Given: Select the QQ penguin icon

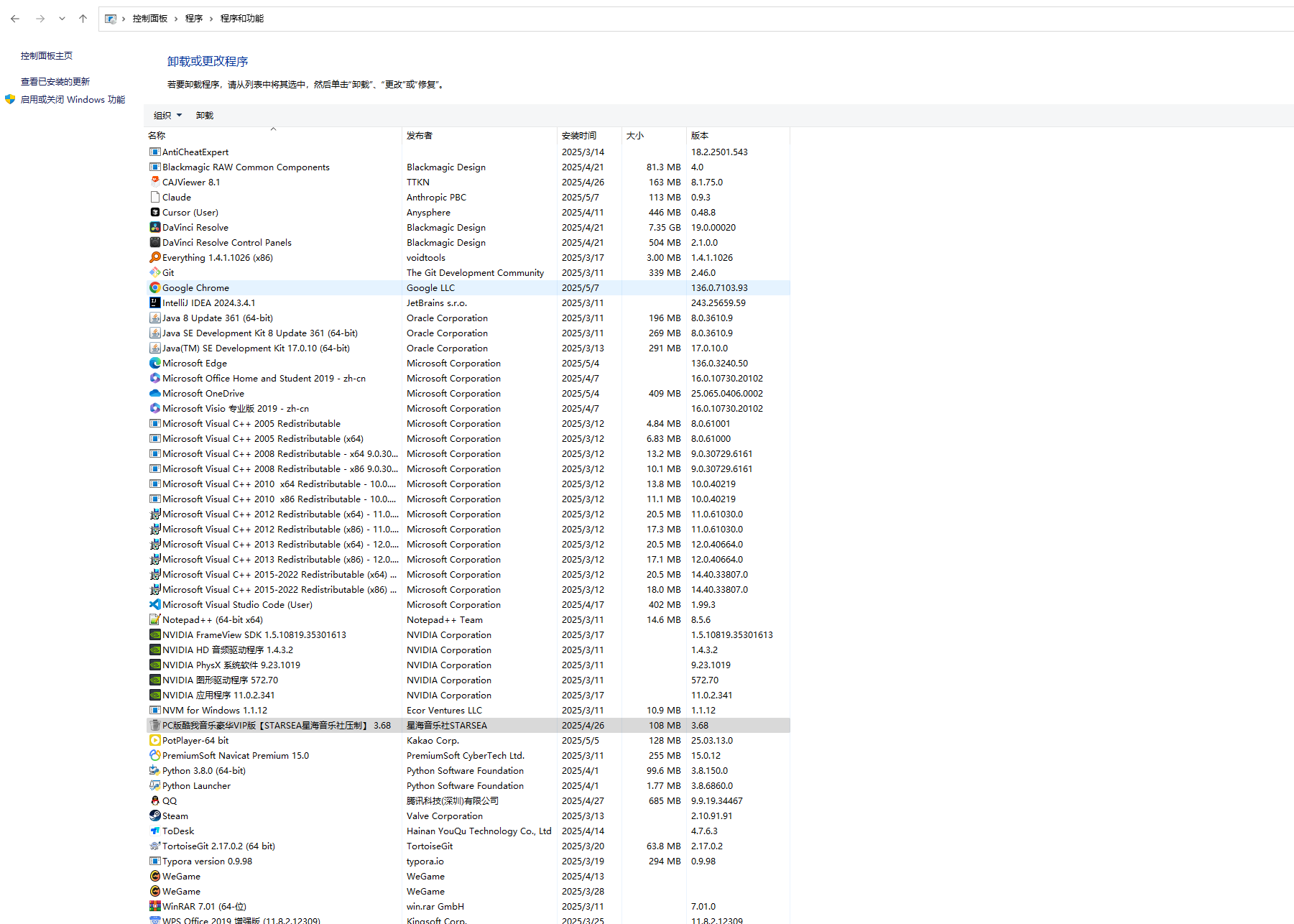Looking at the screenshot, I should tap(154, 800).
